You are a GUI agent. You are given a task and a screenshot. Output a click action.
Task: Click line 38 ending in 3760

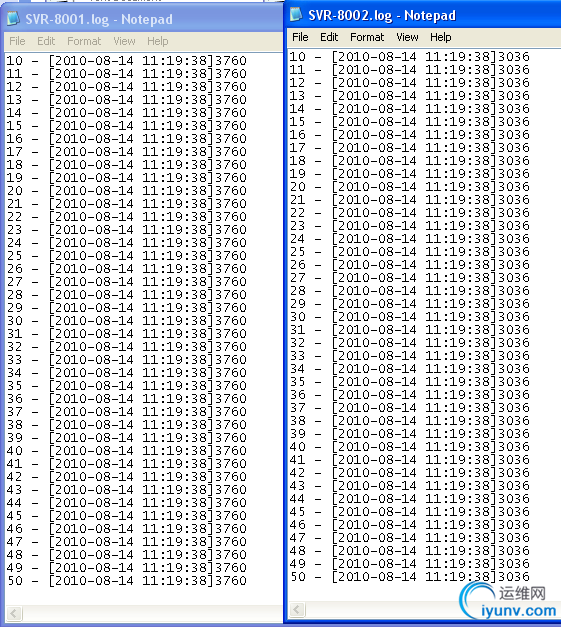click(126, 425)
